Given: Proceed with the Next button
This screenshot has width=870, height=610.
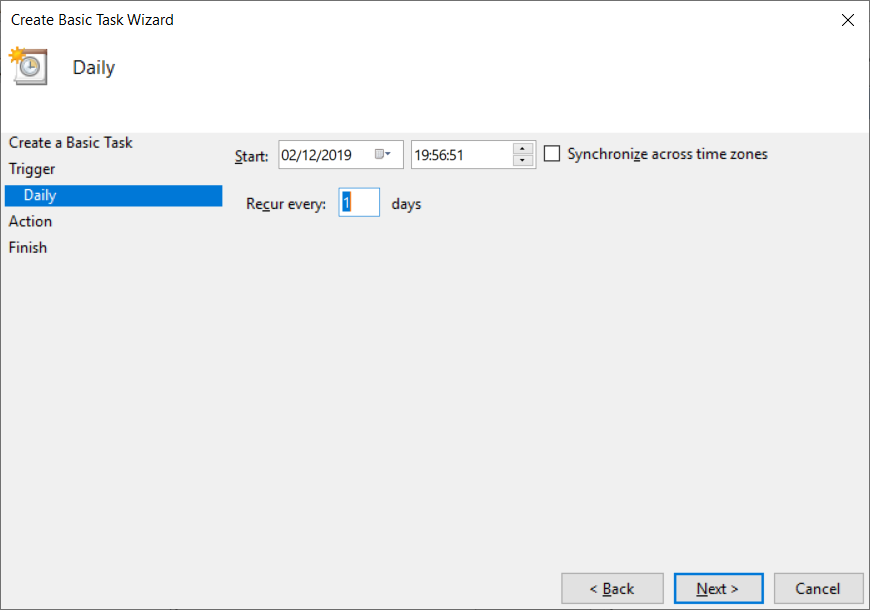Looking at the screenshot, I should (x=719, y=588).
